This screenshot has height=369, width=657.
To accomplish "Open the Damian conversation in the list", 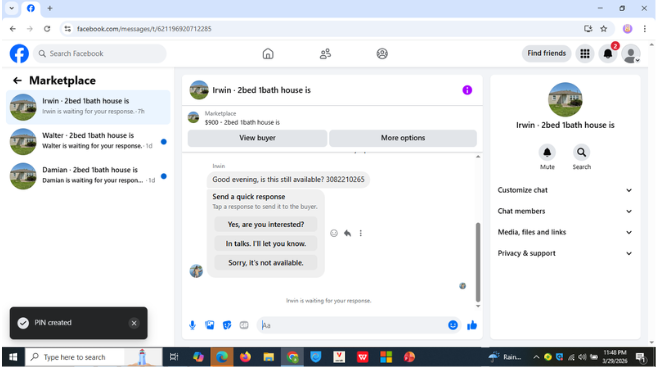I will 88,176.
